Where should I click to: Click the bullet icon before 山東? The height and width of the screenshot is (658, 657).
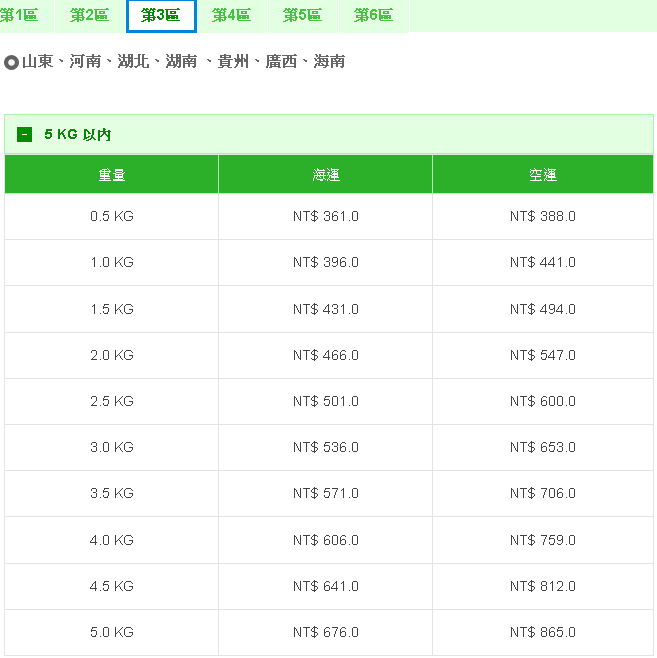click(12, 62)
